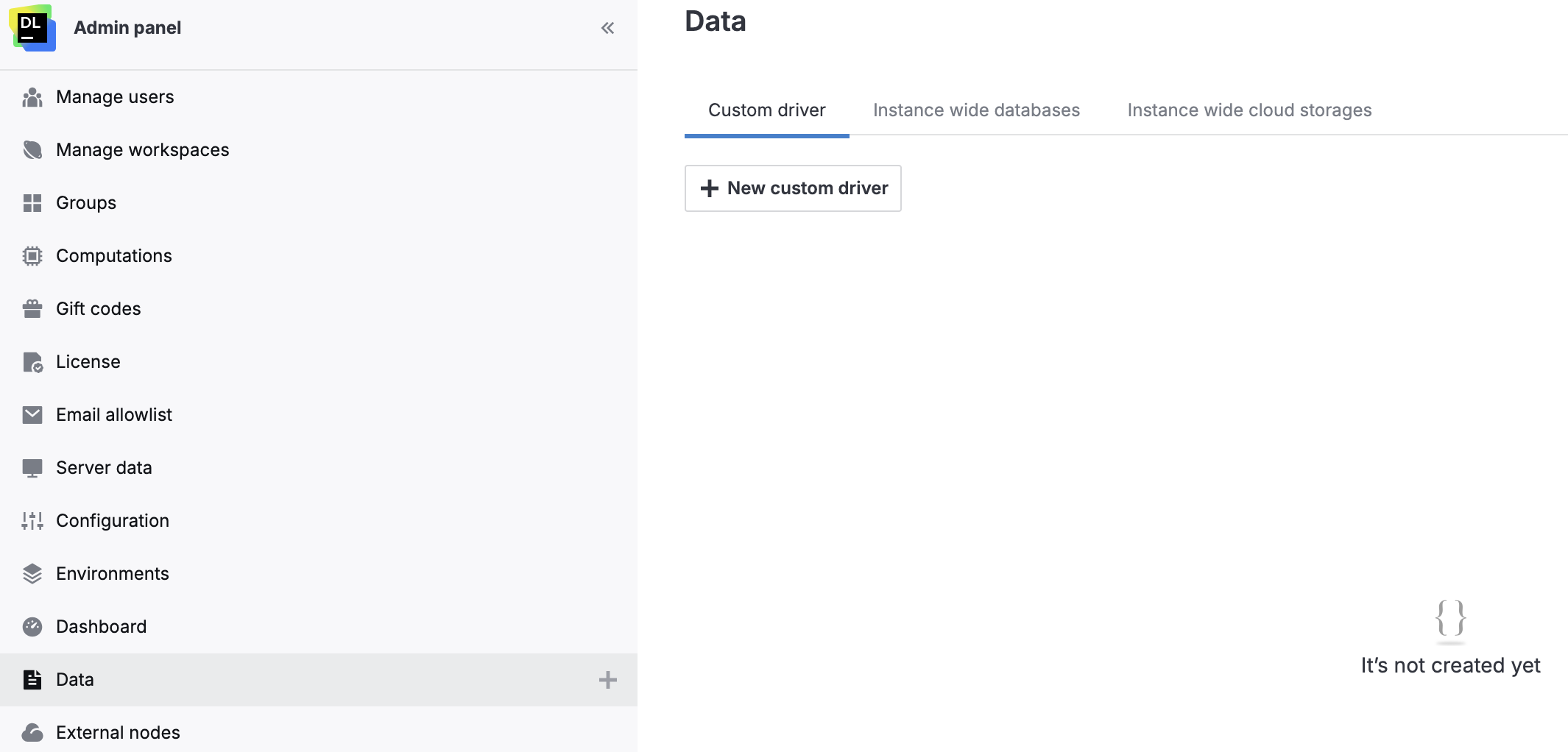The width and height of the screenshot is (1568, 752).
Task: Click the Datalore logo
Action: click(32, 28)
